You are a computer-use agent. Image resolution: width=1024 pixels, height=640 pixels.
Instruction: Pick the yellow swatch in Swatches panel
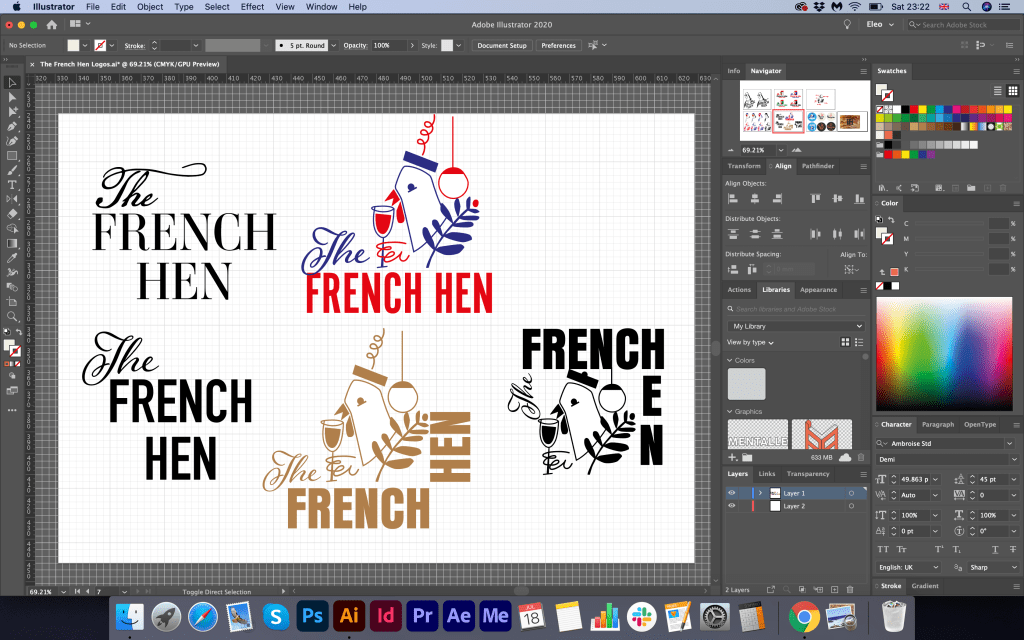[x=921, y=109]
